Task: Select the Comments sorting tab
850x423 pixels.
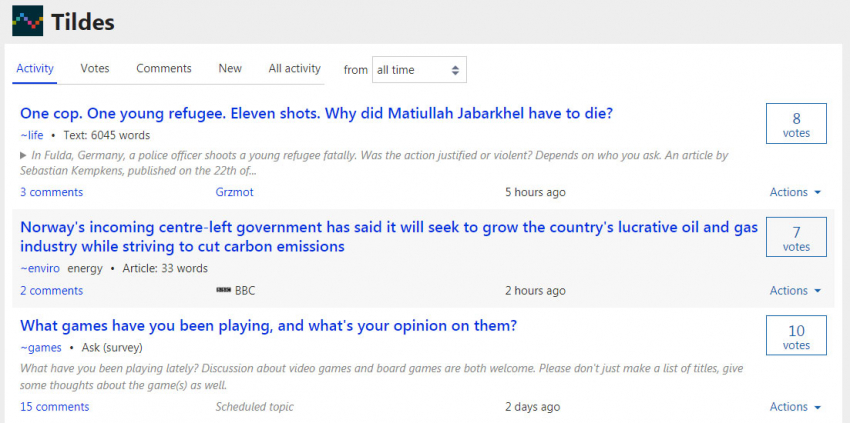Action: point(164,69)
